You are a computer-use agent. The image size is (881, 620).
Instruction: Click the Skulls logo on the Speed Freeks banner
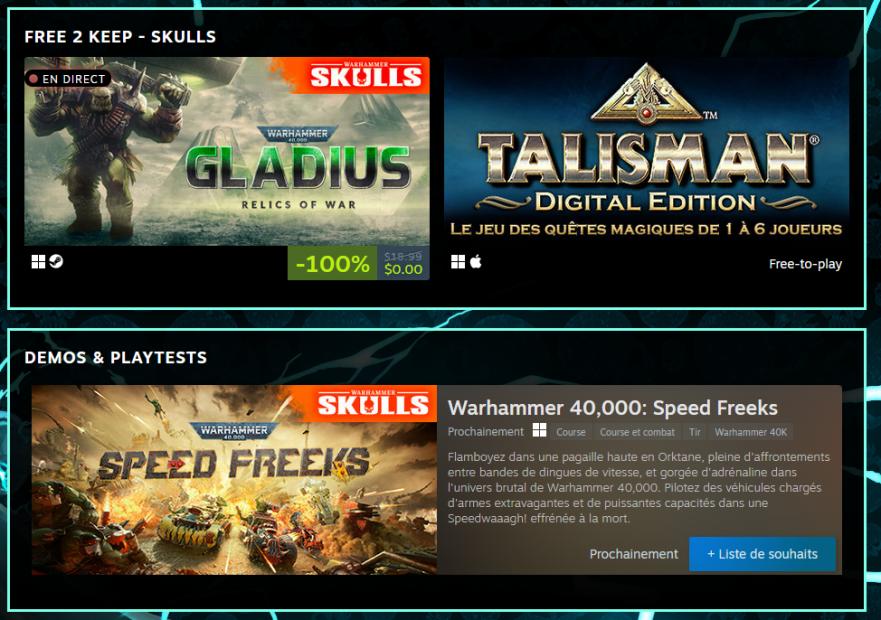pyautogui.click(x=373, y=404)
